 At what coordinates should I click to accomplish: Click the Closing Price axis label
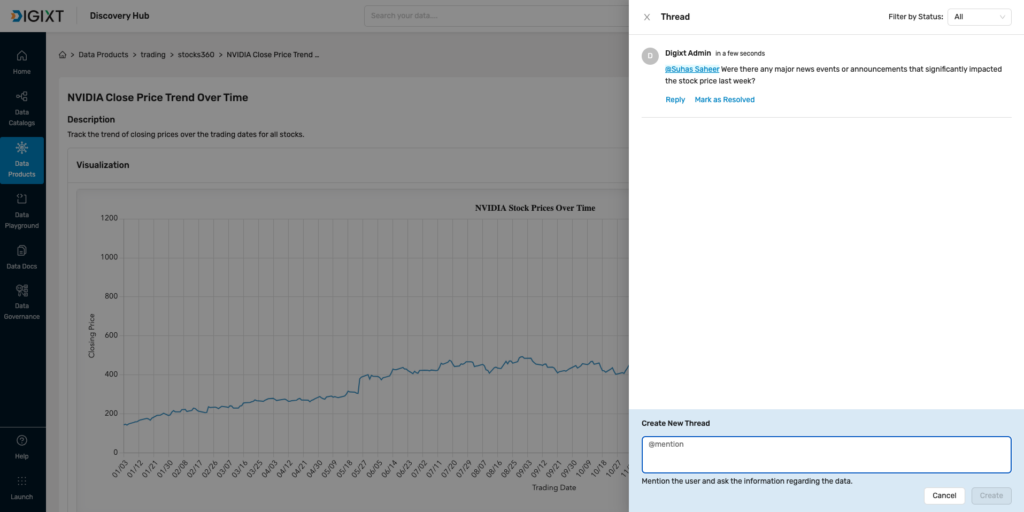[91, 336]
